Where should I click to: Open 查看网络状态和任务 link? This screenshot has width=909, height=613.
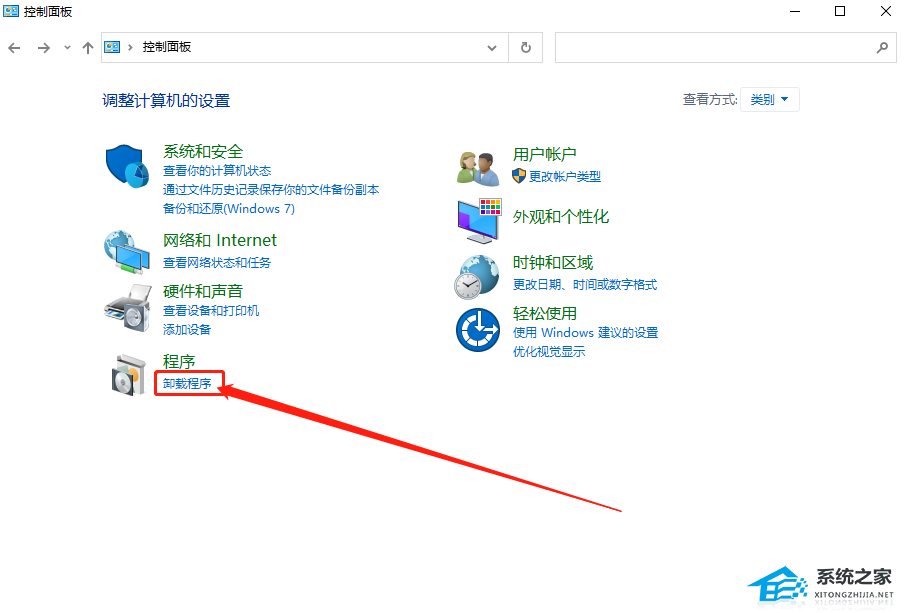[x=217, y=263]
